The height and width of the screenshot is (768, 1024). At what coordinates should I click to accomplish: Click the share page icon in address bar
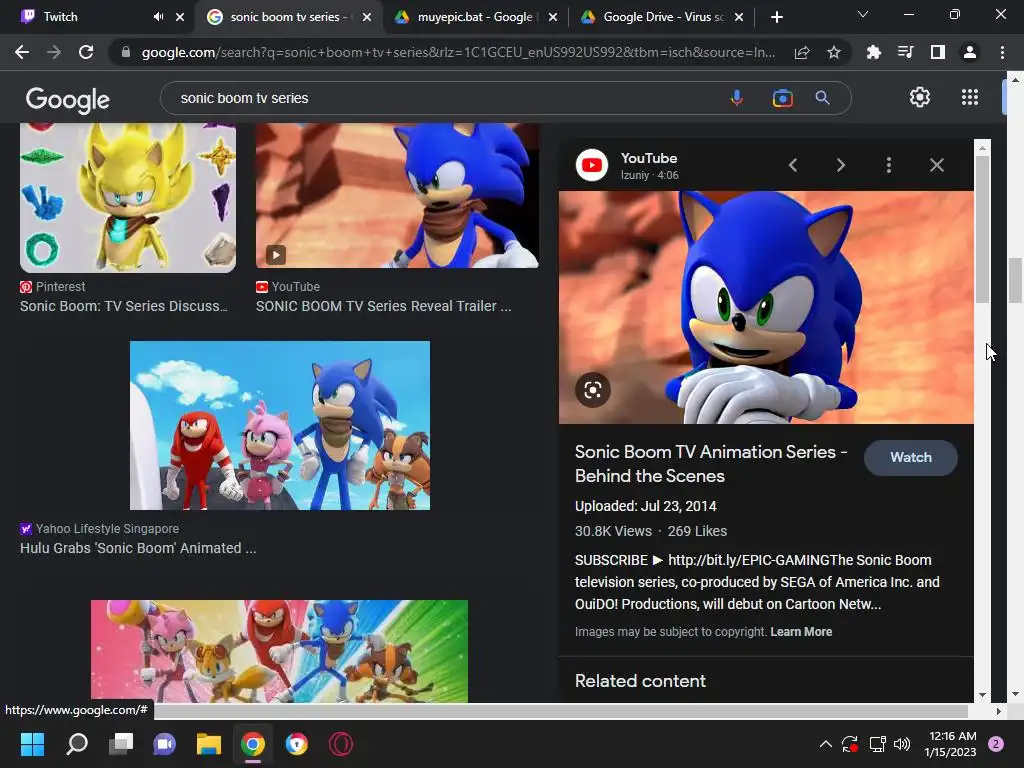tap(802, 52)
